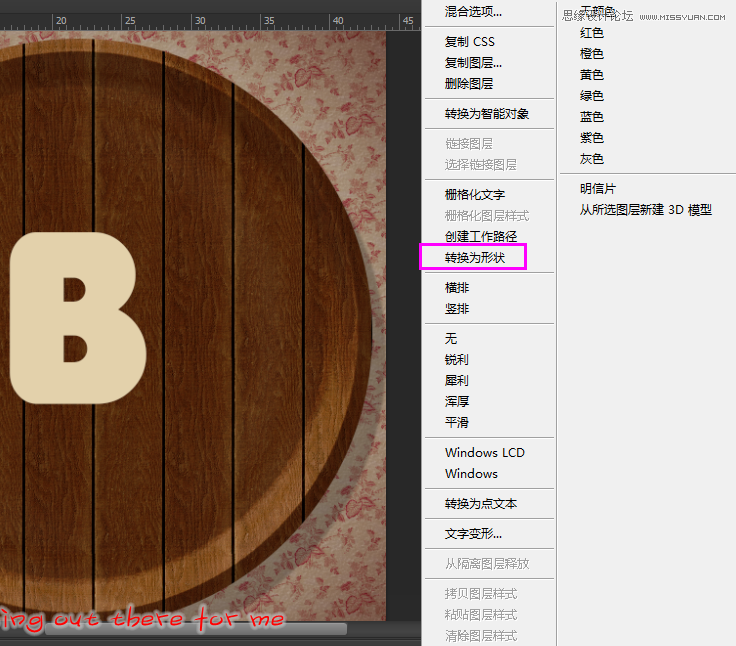736x646 pixels.
Task: Choose 复制 CSS menu entry
Action: [469, 42]
